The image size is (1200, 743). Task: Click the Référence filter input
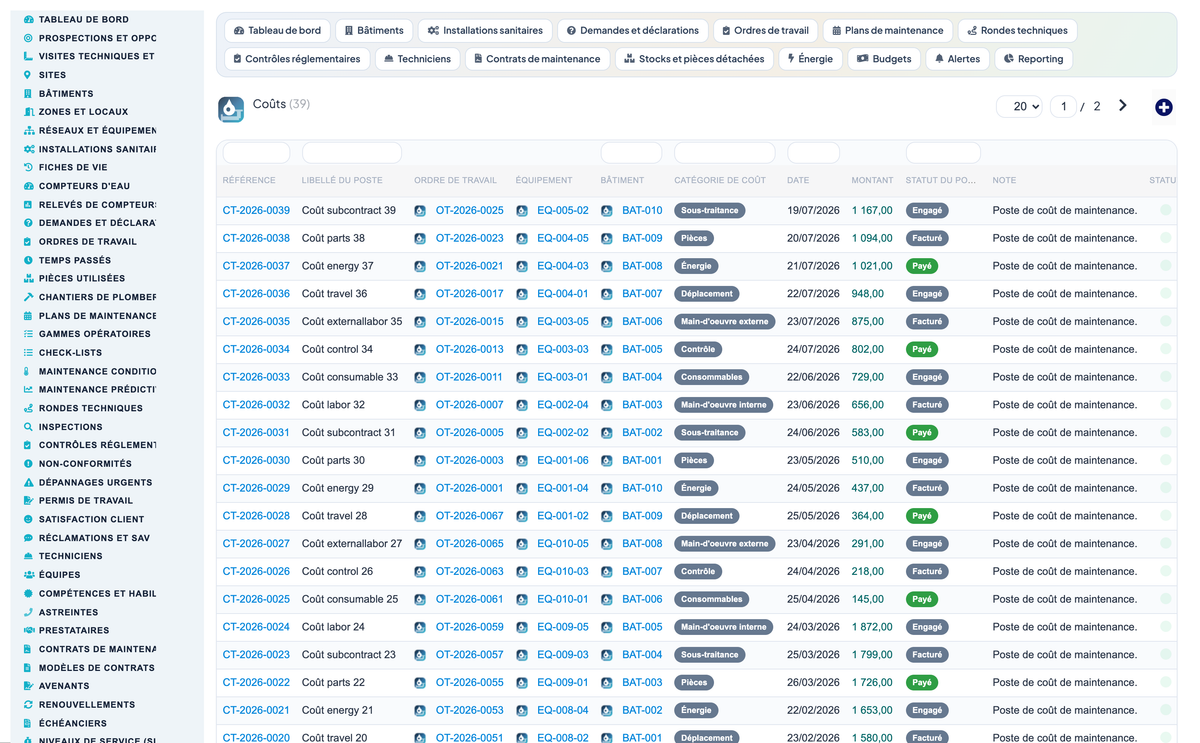(256, 153)
